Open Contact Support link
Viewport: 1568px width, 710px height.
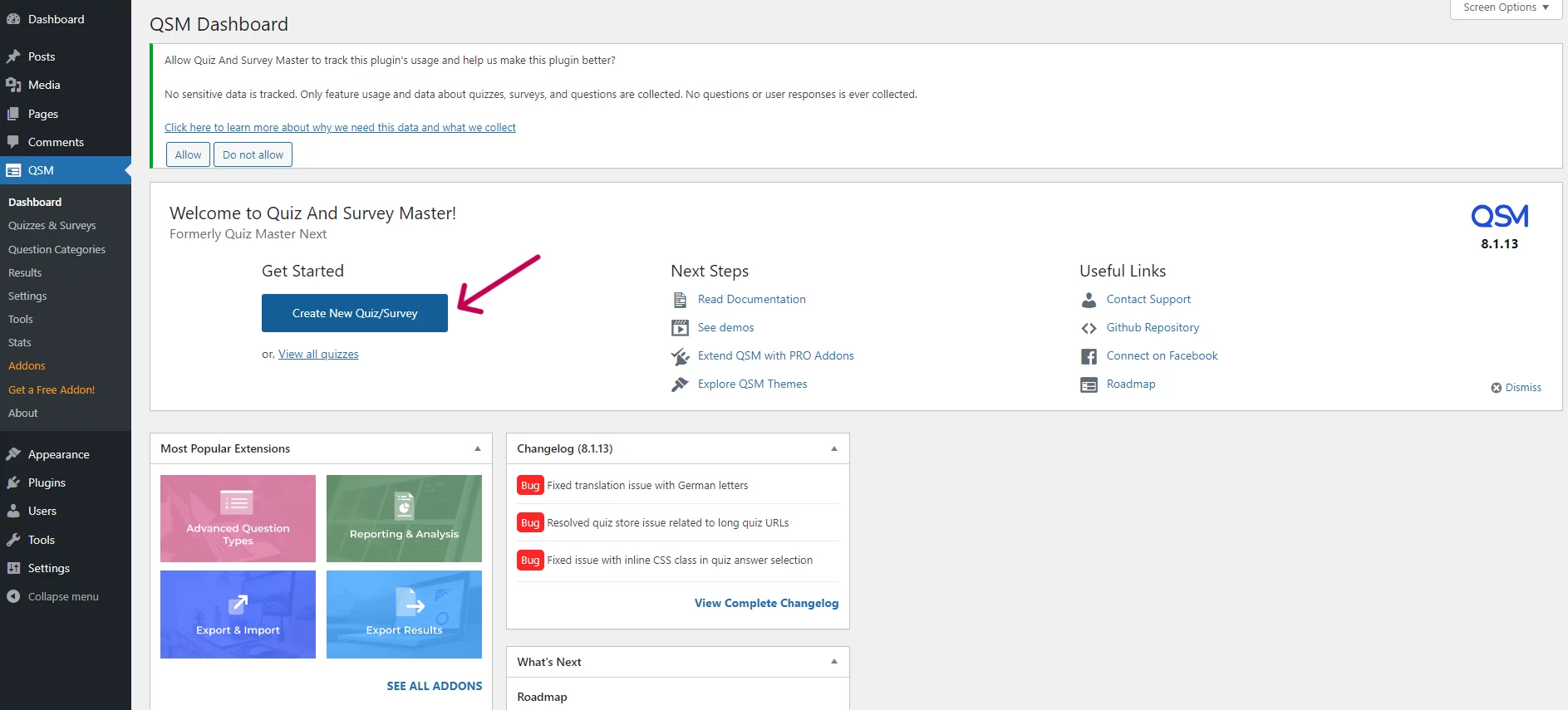(x=1148, y=300)
